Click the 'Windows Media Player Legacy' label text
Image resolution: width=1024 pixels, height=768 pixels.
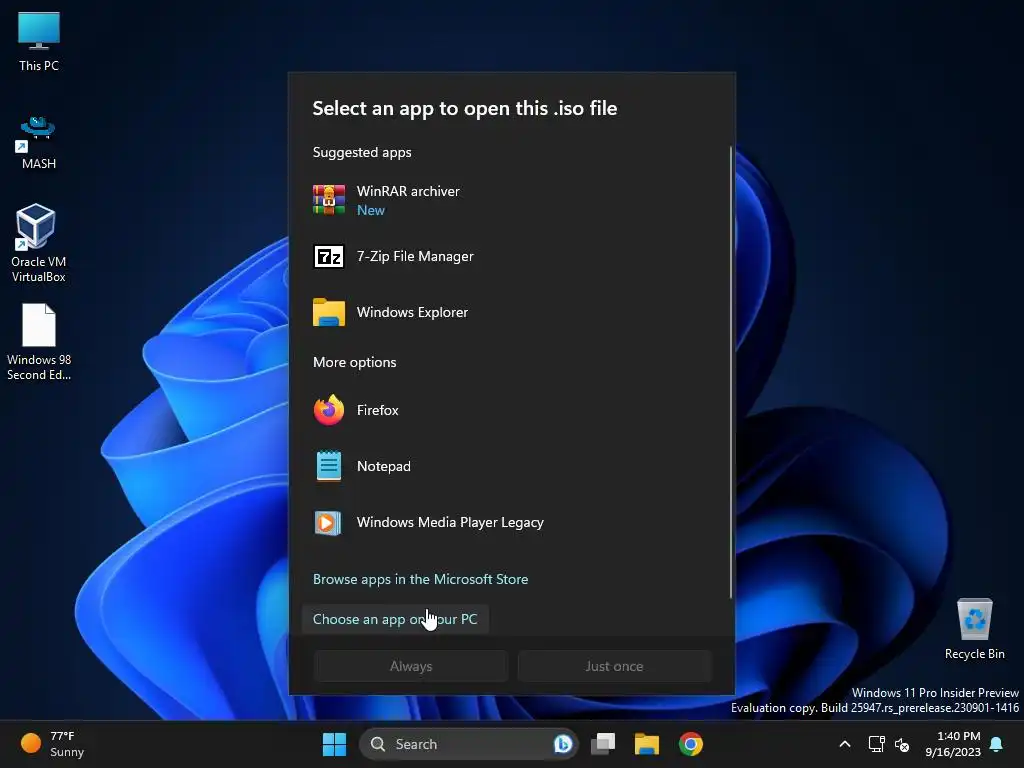tap(450, 522)
